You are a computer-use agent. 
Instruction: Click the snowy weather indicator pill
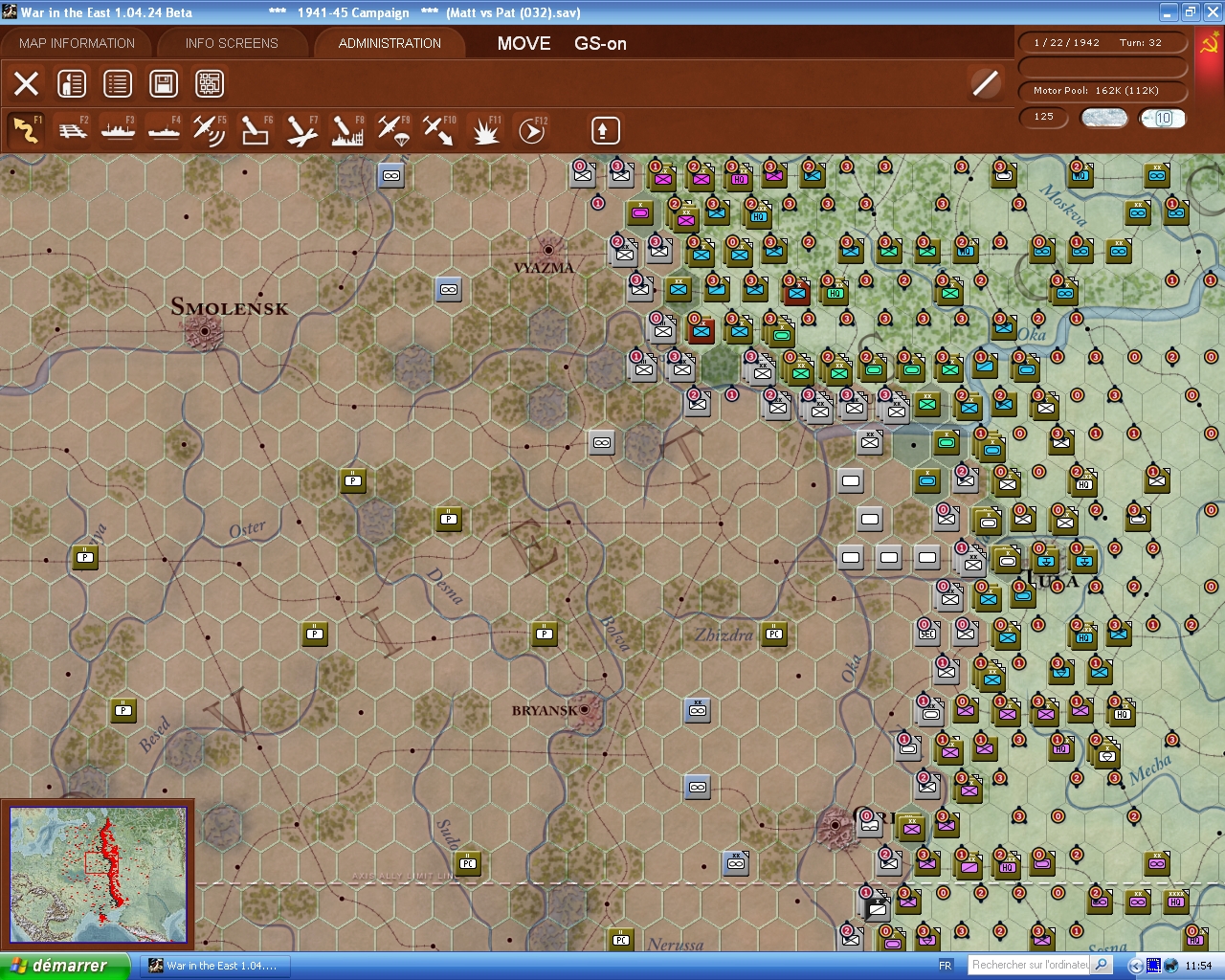(1104, 118)
